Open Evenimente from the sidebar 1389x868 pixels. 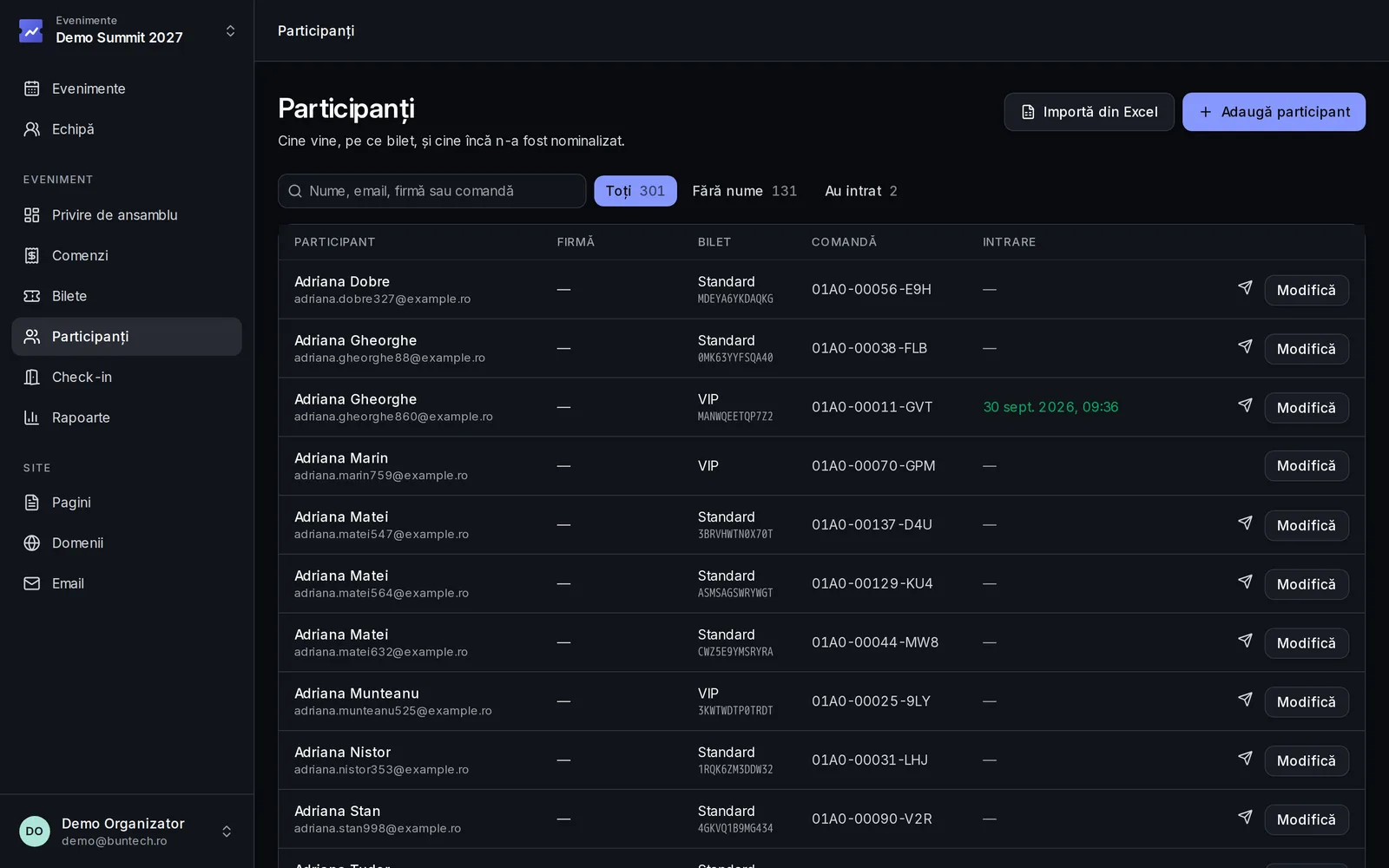(x=127, y=89)
